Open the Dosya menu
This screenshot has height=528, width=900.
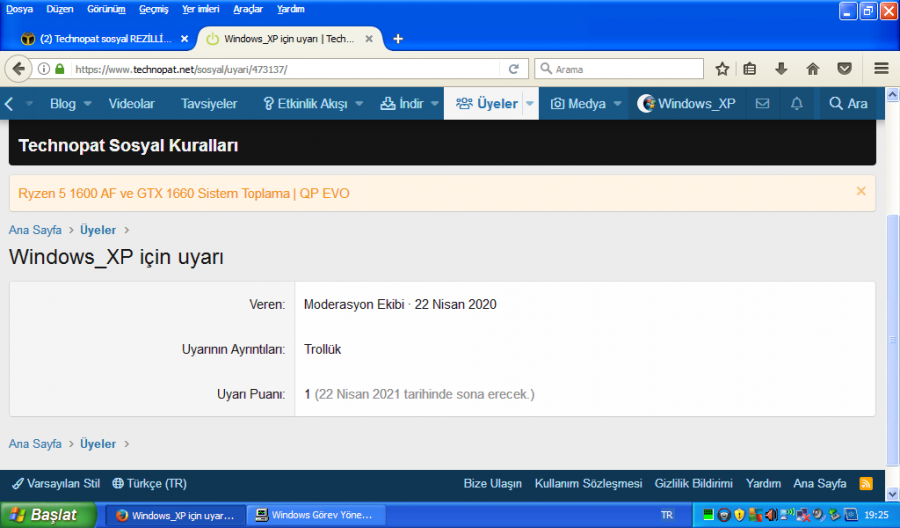coord(20,9)
